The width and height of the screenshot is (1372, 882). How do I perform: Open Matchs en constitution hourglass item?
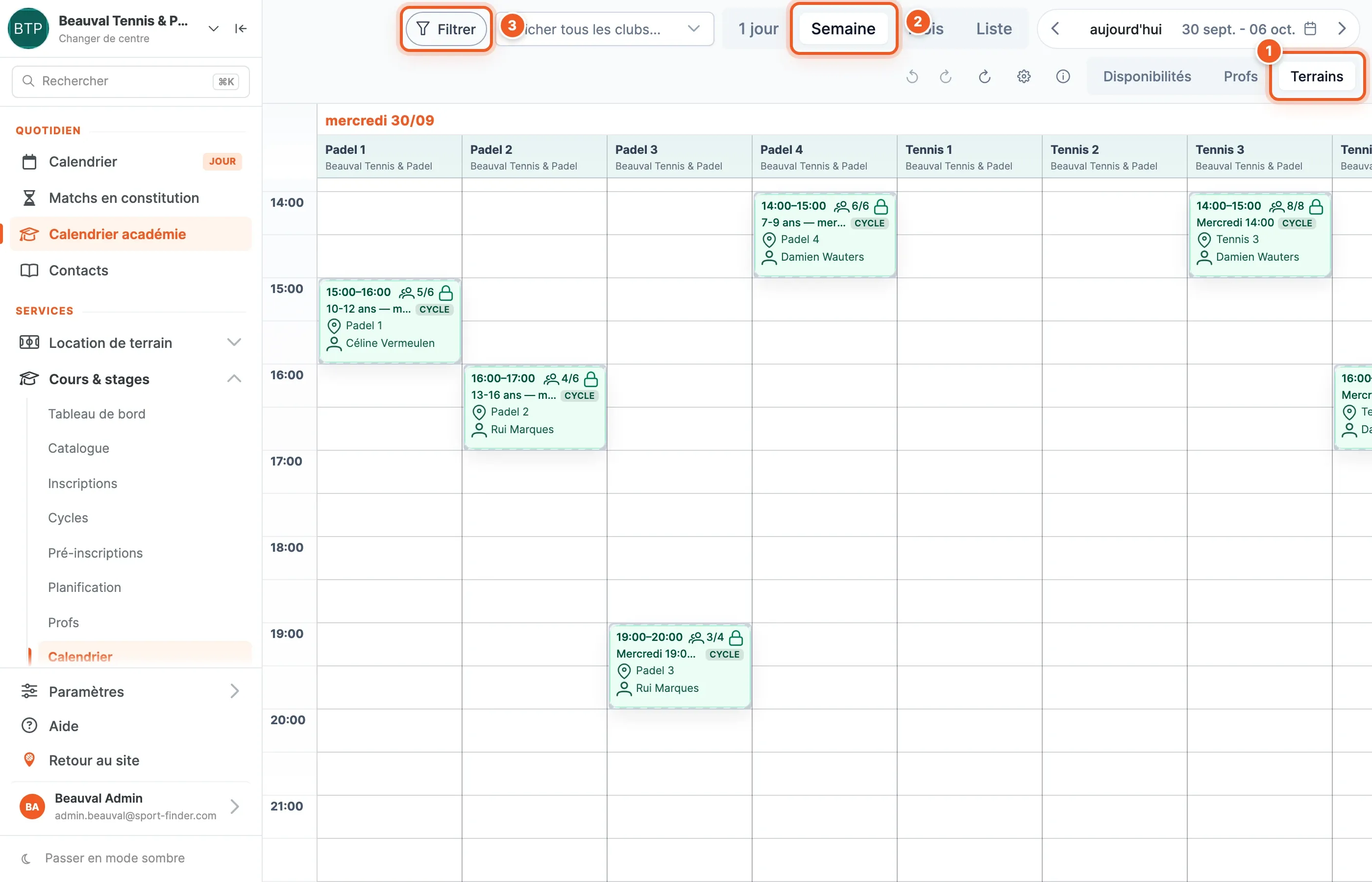point(130,197)
